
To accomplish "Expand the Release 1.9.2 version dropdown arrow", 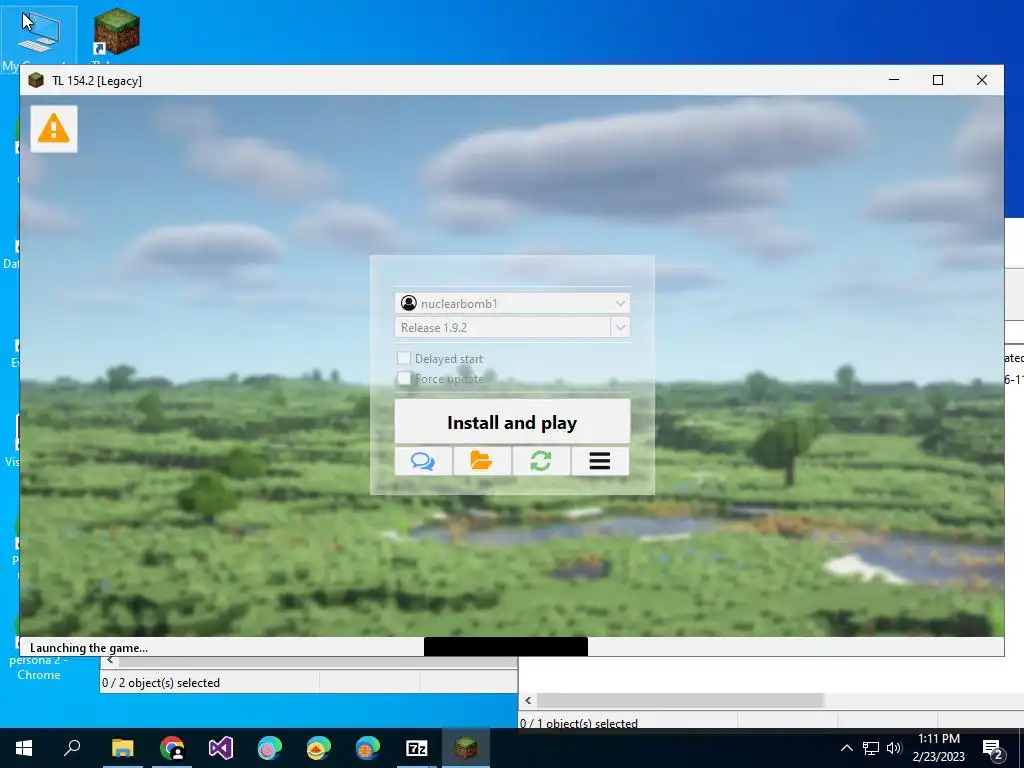I will [620, 327].
